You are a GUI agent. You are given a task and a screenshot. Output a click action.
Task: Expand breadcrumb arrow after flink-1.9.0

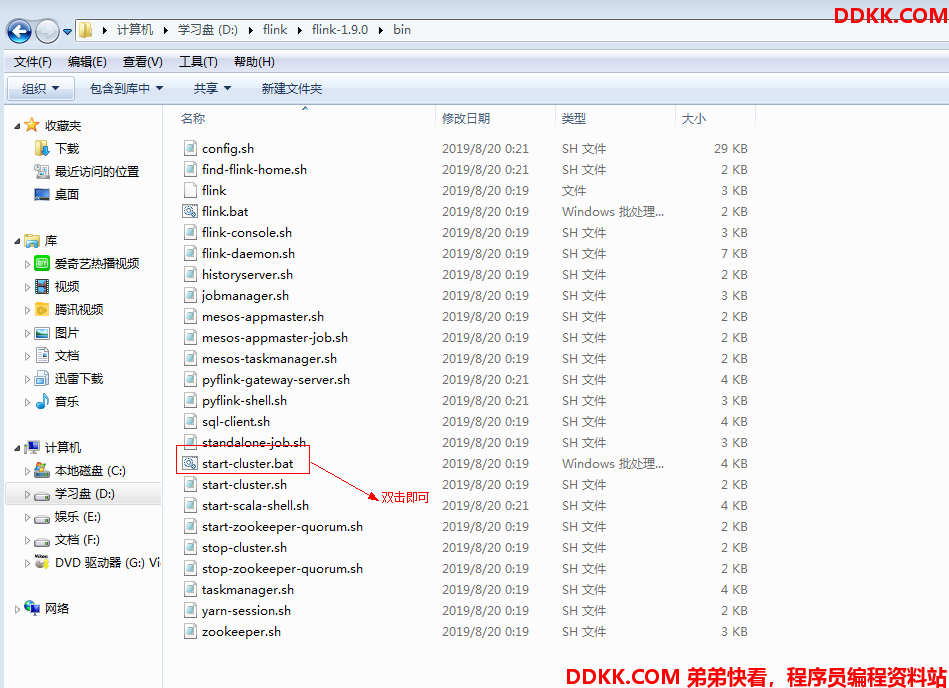click(x=381, y=30)
